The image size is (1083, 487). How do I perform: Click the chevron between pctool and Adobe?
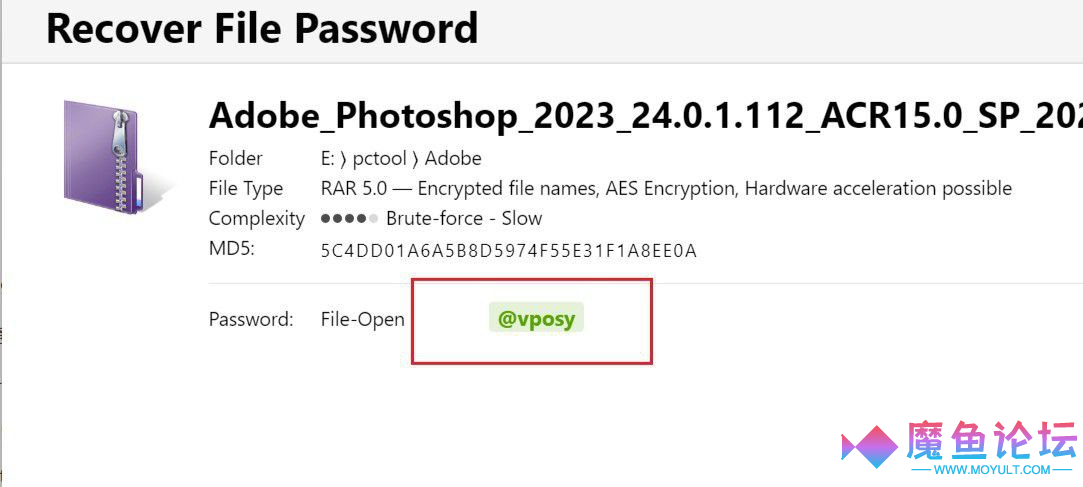[x=416, y=160]
